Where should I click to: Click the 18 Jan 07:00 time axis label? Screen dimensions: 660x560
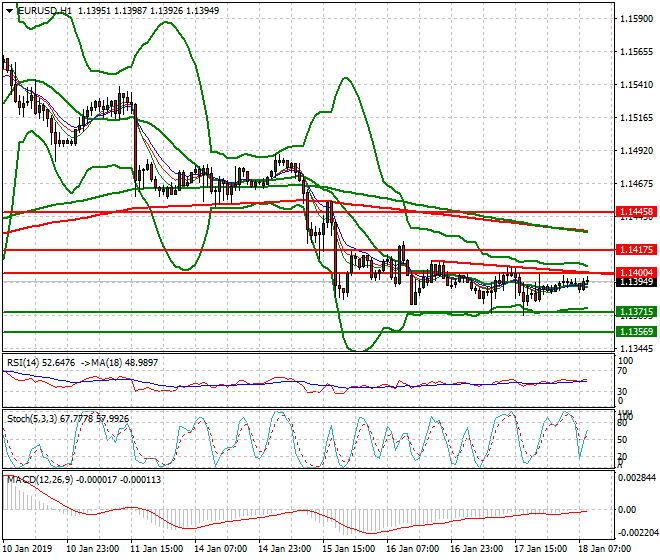(604, 549)
